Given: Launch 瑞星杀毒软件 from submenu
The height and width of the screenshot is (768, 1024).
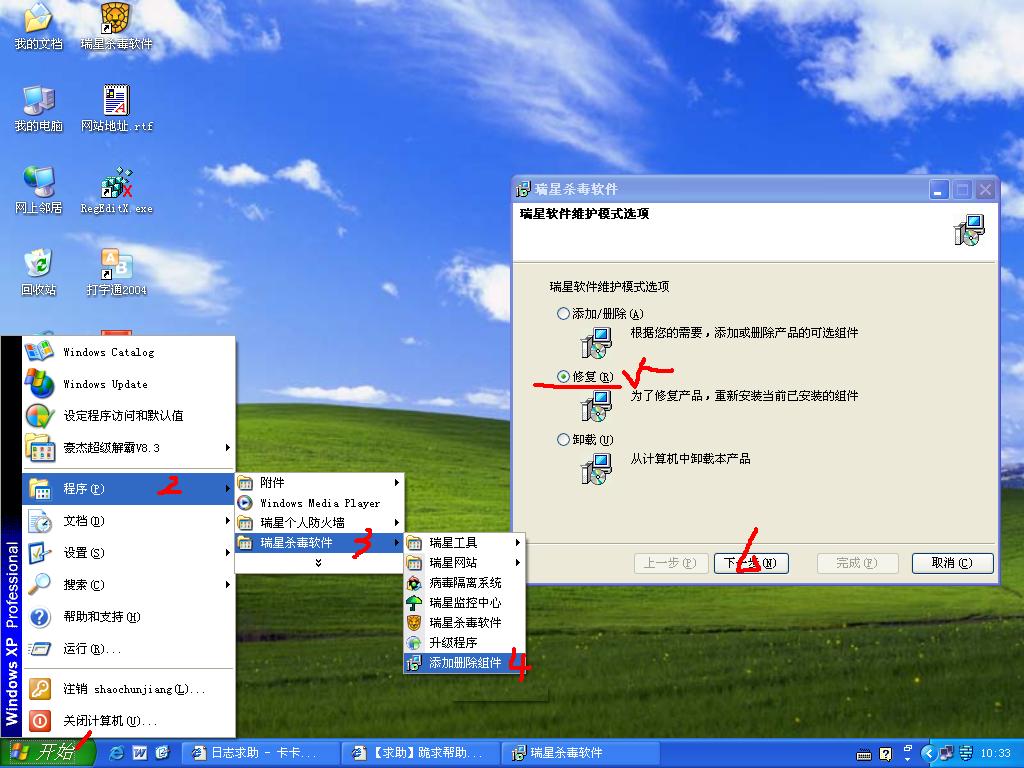Looking at the screenshot, I should pyautogui.click(x=464, y=622).
